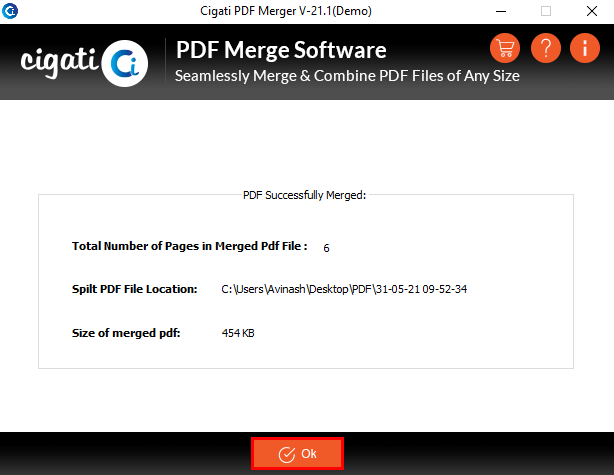Click the app icon in title bar
The image size is (614, 475).
click(x=10, y=11)
